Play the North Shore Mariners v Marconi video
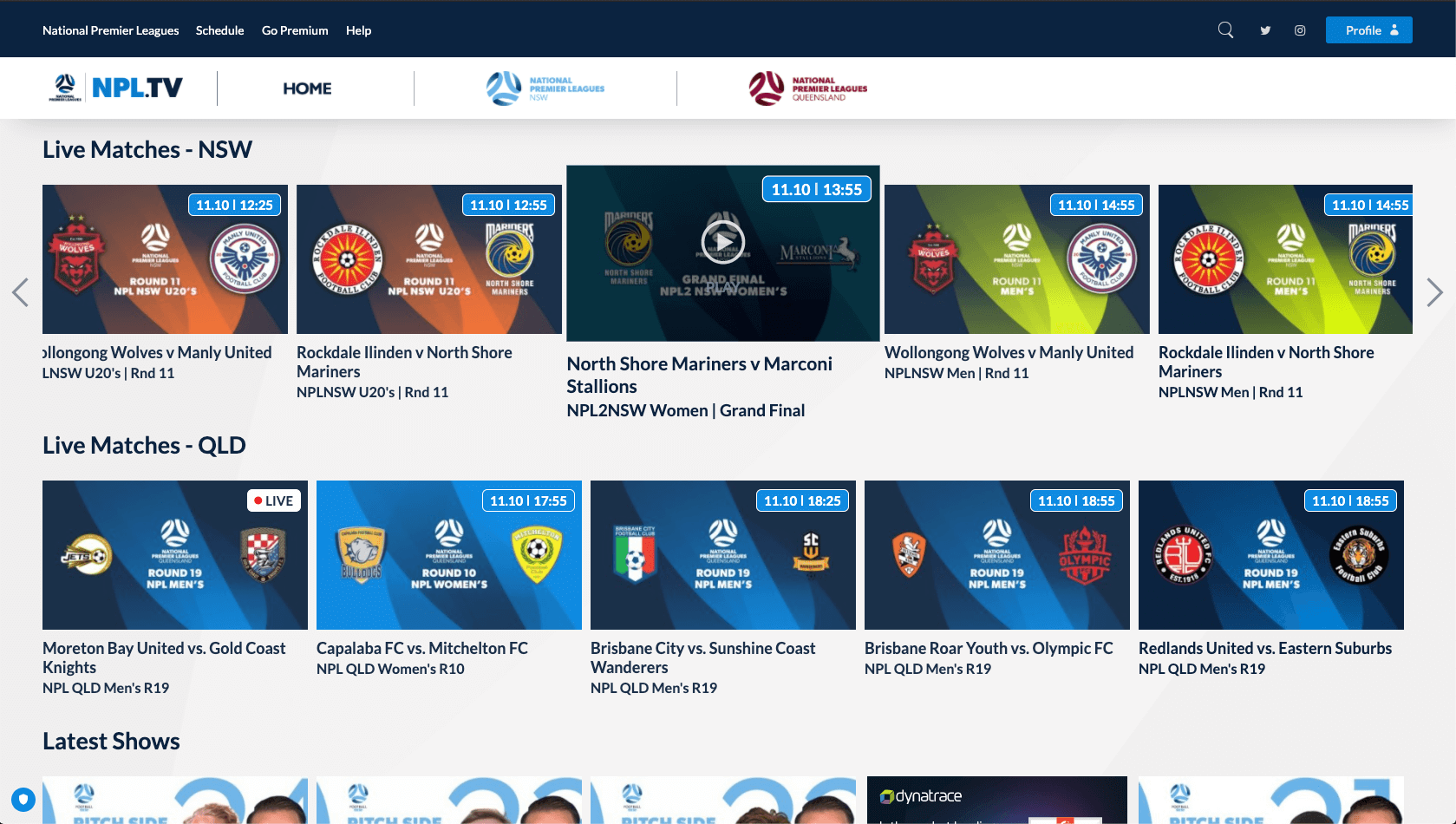This screenshot has width=1456, height=824. coord(723,242)
